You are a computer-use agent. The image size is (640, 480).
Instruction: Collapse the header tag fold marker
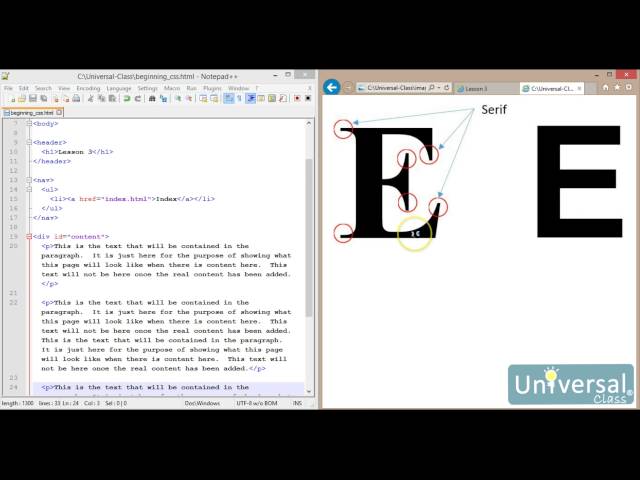29,142
